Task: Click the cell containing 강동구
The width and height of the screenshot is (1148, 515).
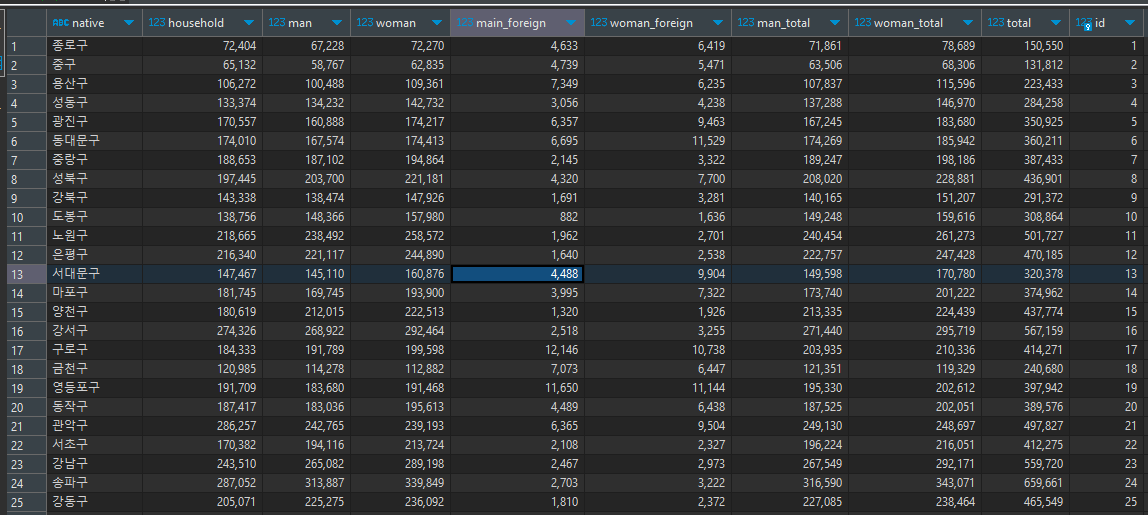Action: pyautogui.click(x=94, y=502)
